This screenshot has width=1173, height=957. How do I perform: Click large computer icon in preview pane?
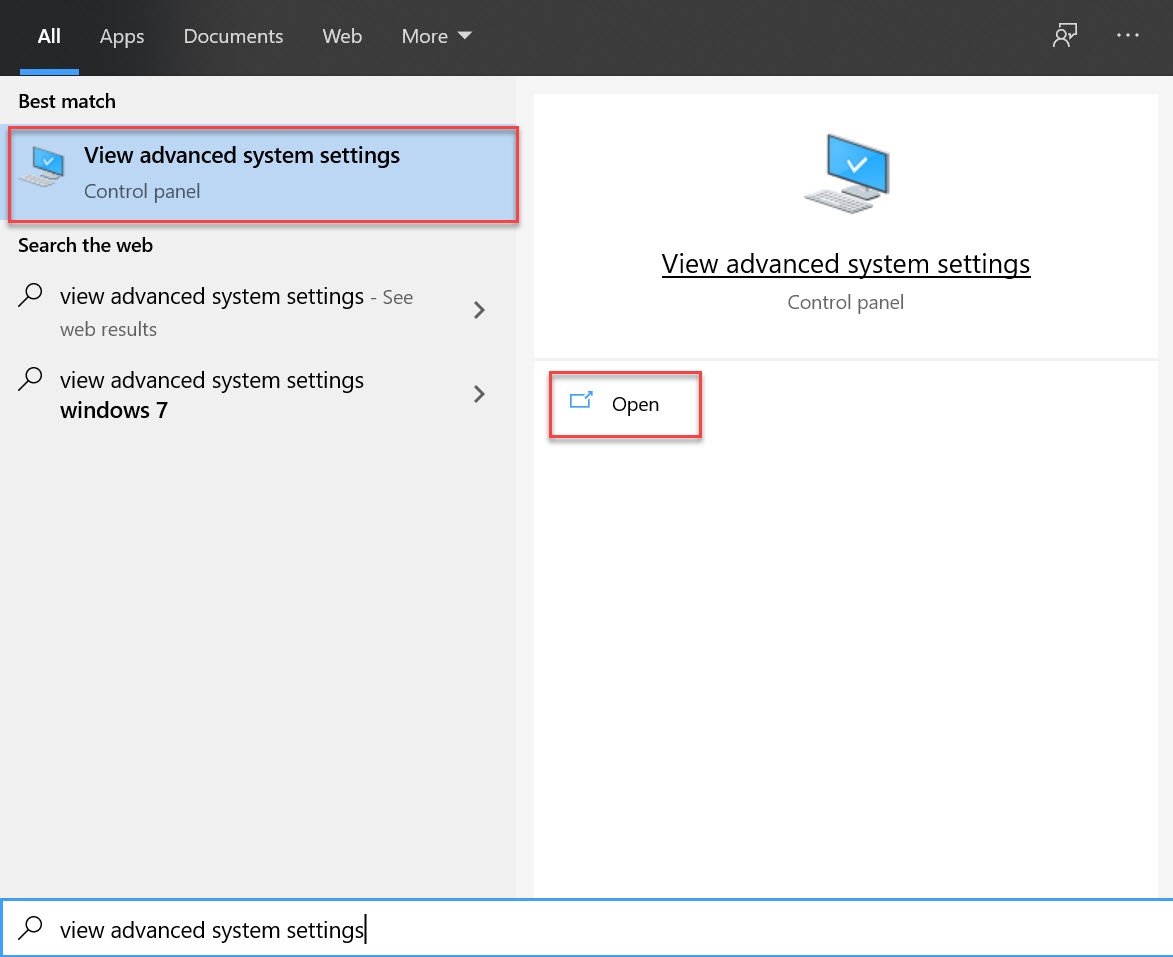click(848, 174)
